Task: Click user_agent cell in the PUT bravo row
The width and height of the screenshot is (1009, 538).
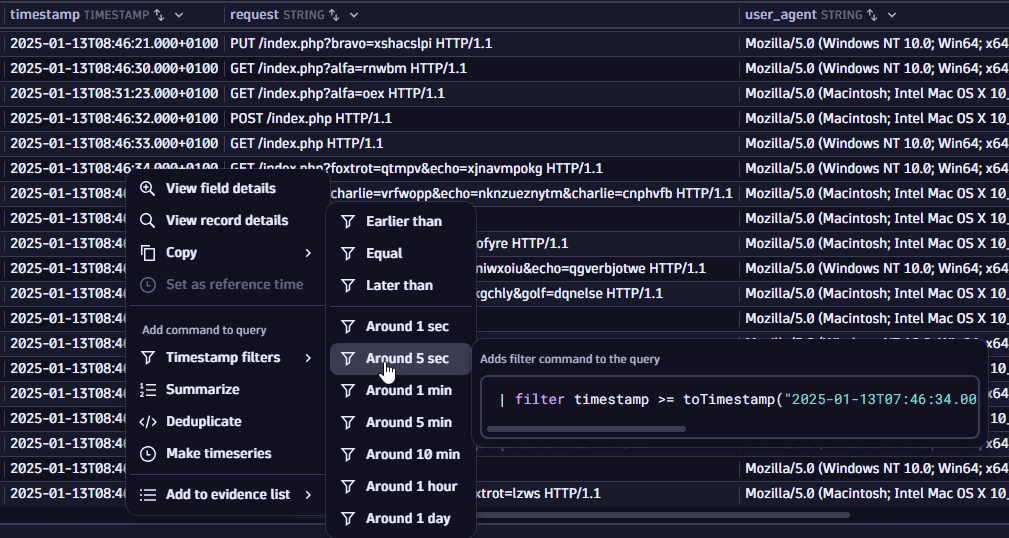Action: click(875, 44)
